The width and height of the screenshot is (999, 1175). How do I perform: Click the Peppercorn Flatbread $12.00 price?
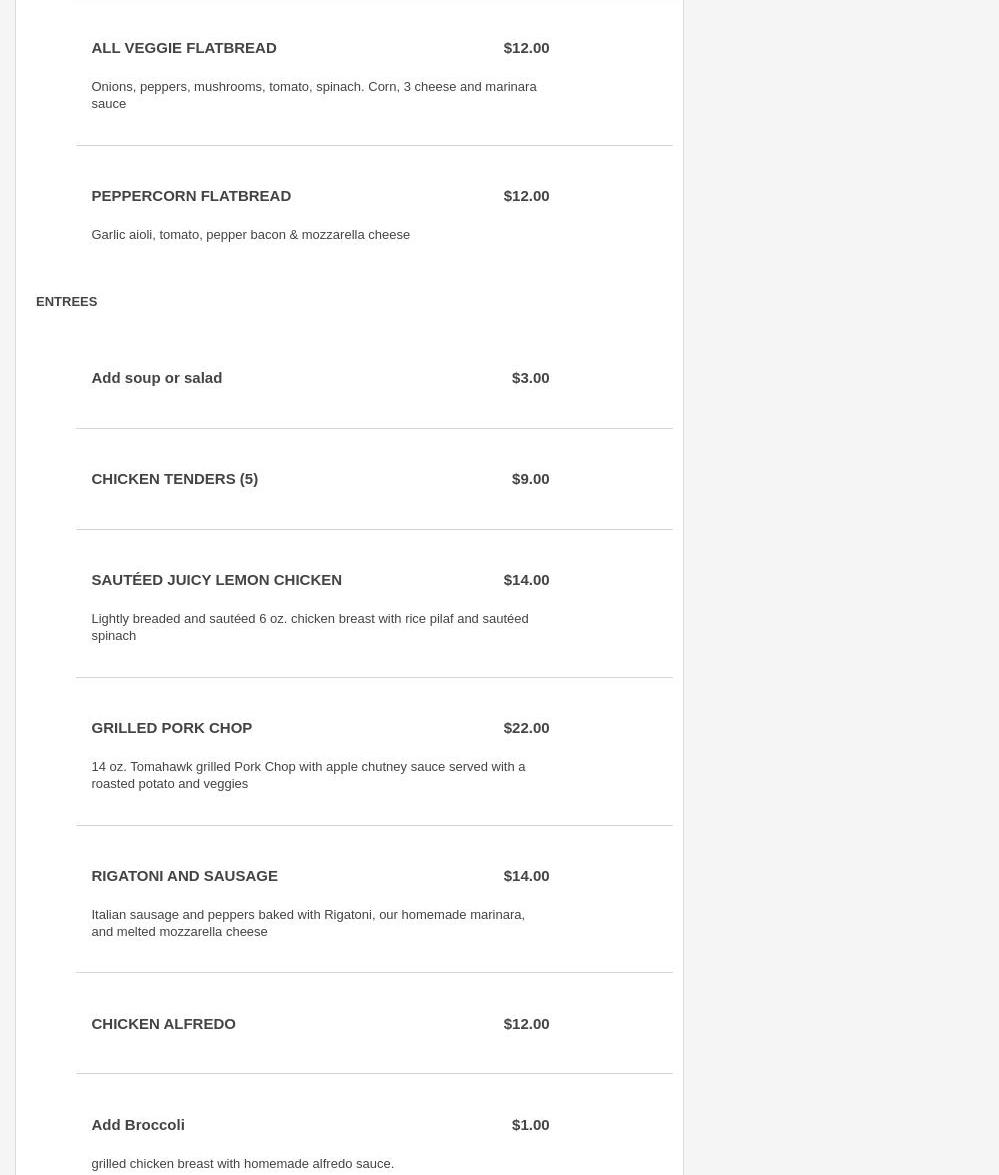pos(526,196)
